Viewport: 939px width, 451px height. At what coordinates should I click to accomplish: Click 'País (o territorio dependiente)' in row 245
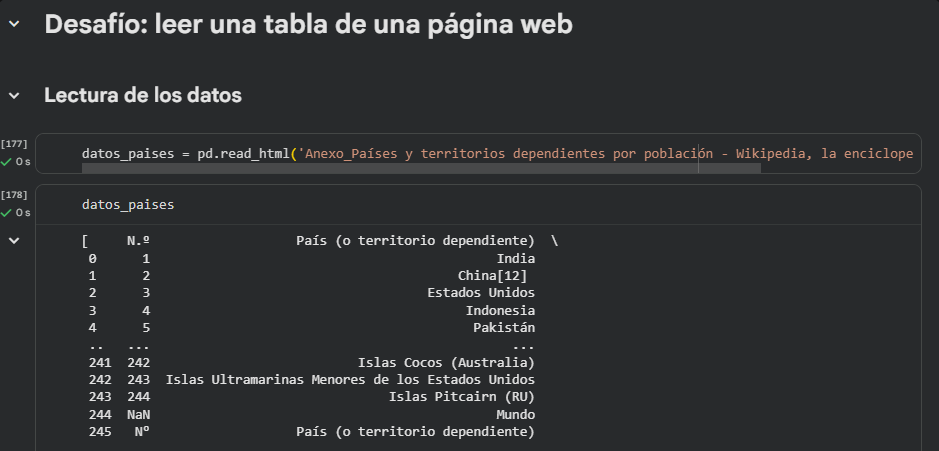click(416, 431)
